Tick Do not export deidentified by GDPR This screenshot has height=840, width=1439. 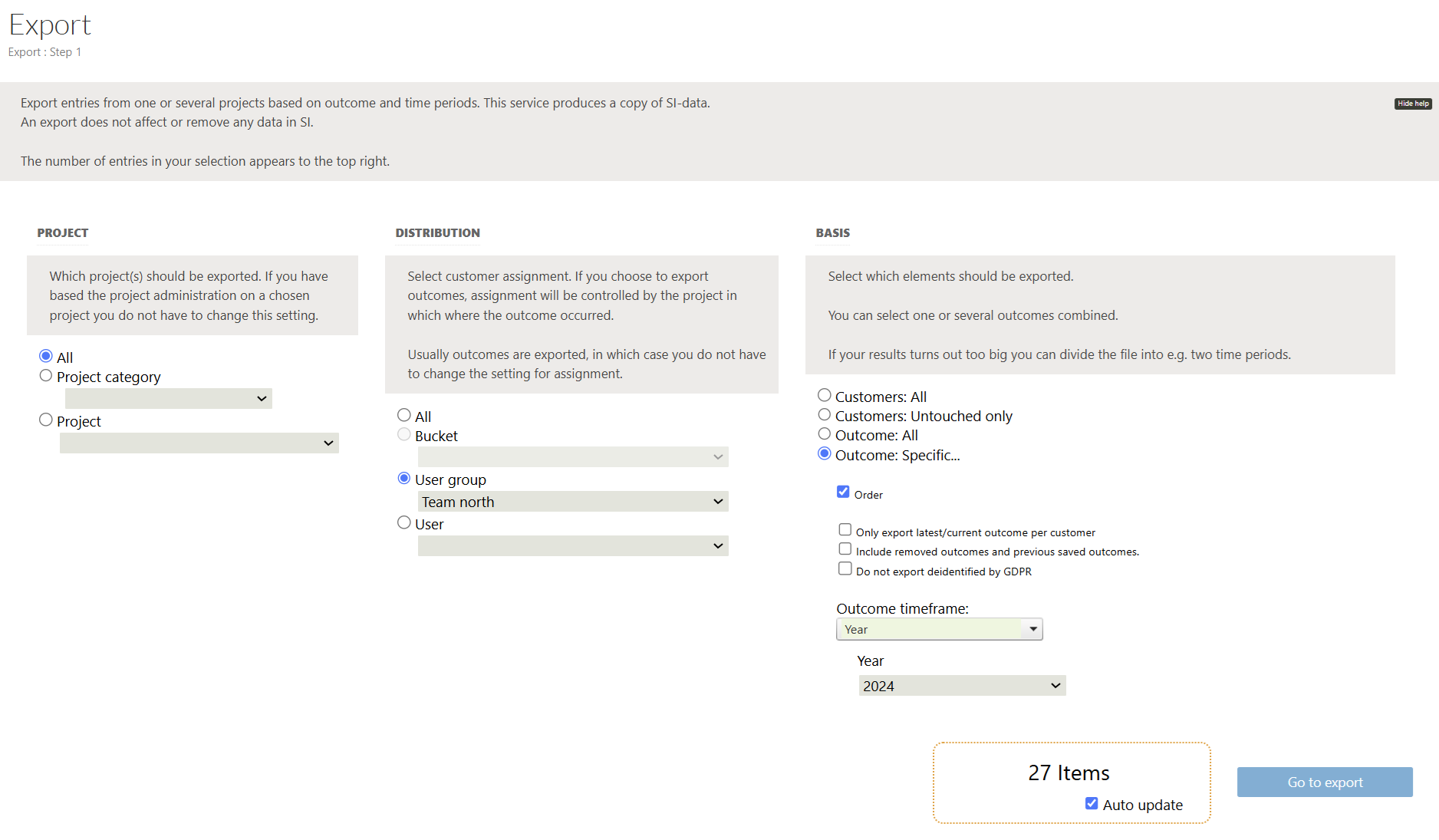pyautogui.click(x=845, y=568)
